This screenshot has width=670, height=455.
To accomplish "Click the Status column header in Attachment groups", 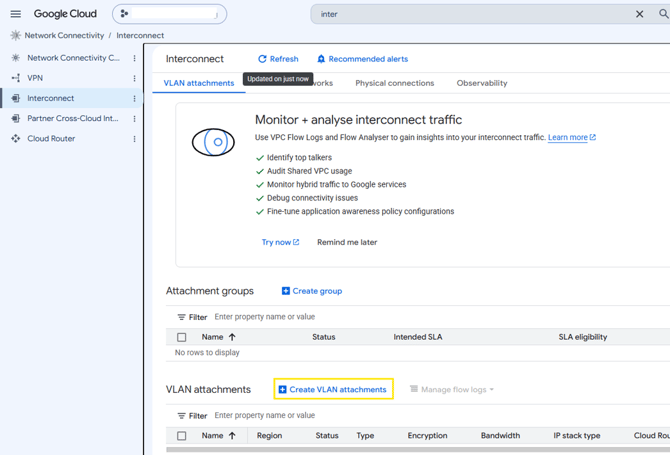I will click(323, 337).
